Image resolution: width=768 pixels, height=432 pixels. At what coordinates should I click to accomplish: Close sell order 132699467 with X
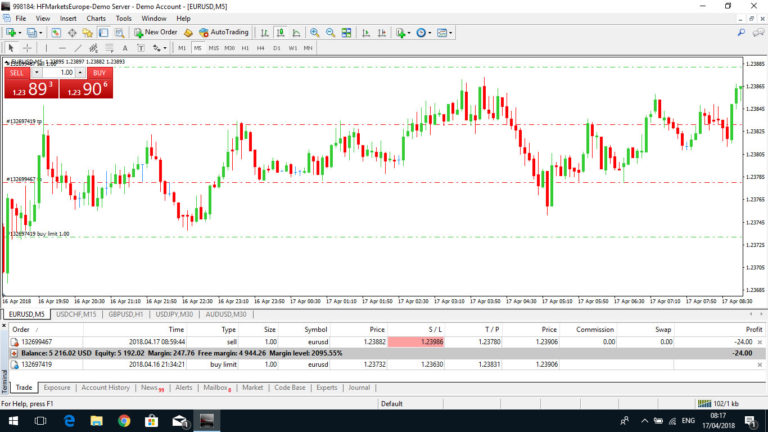[760, 342]
